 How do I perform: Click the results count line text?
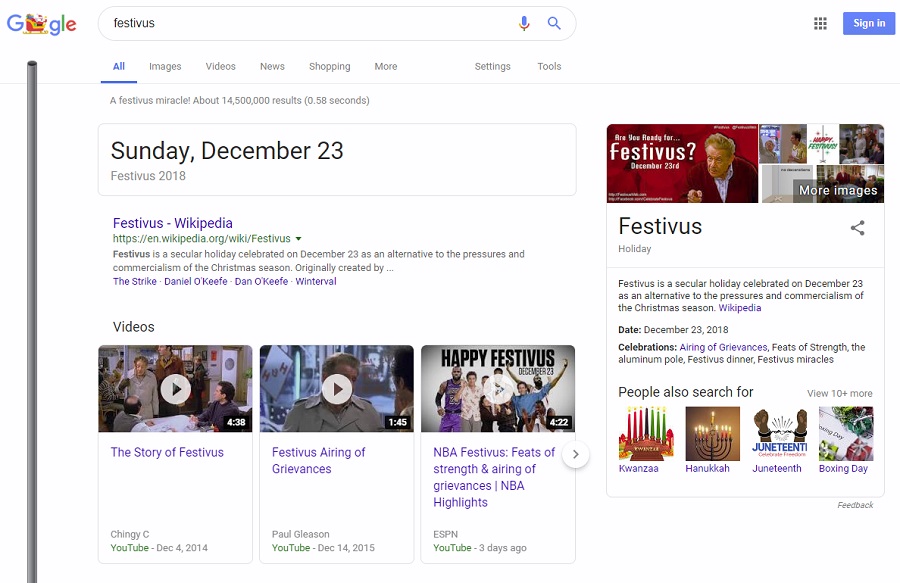(x=239, y=100)
